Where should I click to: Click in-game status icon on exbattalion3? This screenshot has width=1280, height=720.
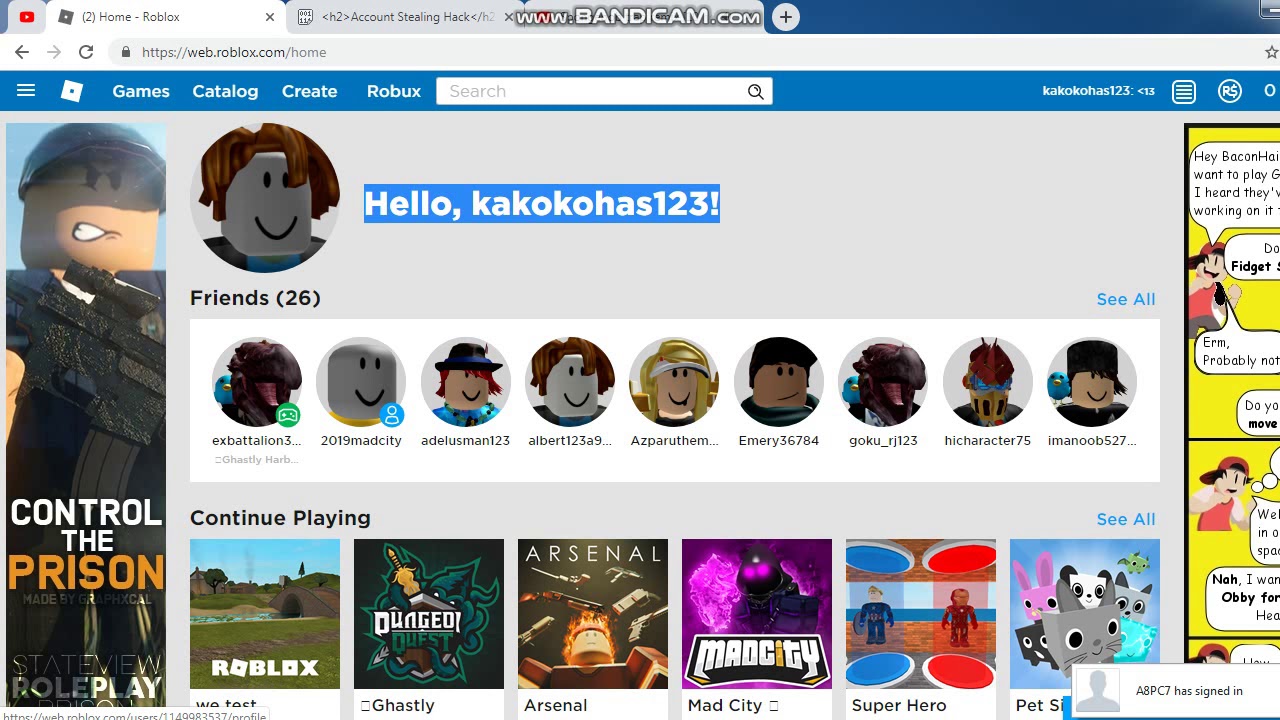288,414
